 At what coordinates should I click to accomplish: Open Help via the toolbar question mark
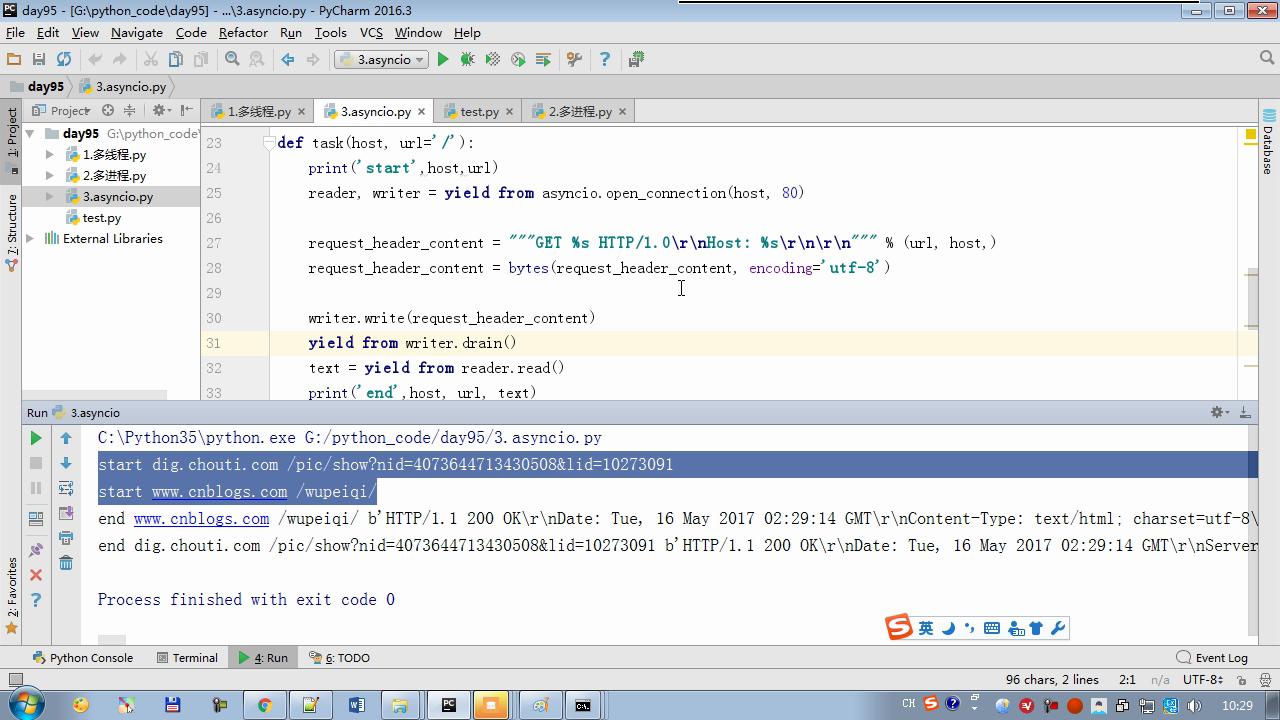(604, 60)
